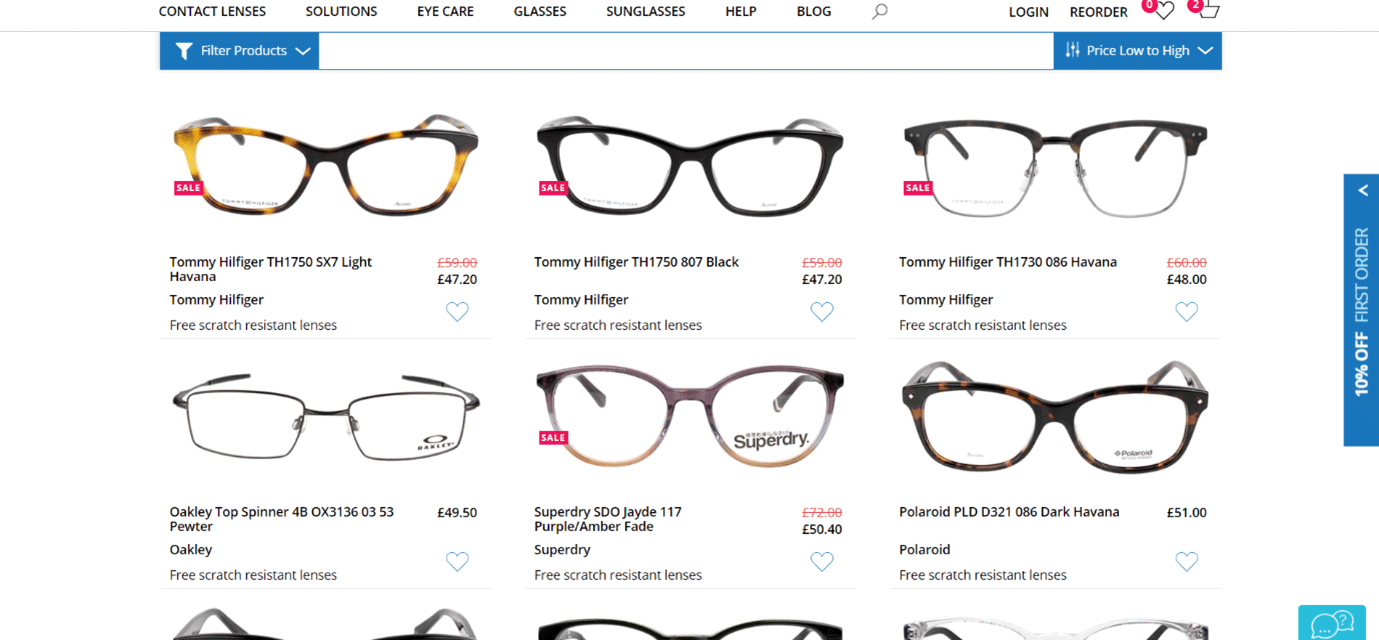Open the Price Low to High sort dropdown
The width and height of the screenshot is (1379, 640).
pyautogui.click(x=1138, y=51)
